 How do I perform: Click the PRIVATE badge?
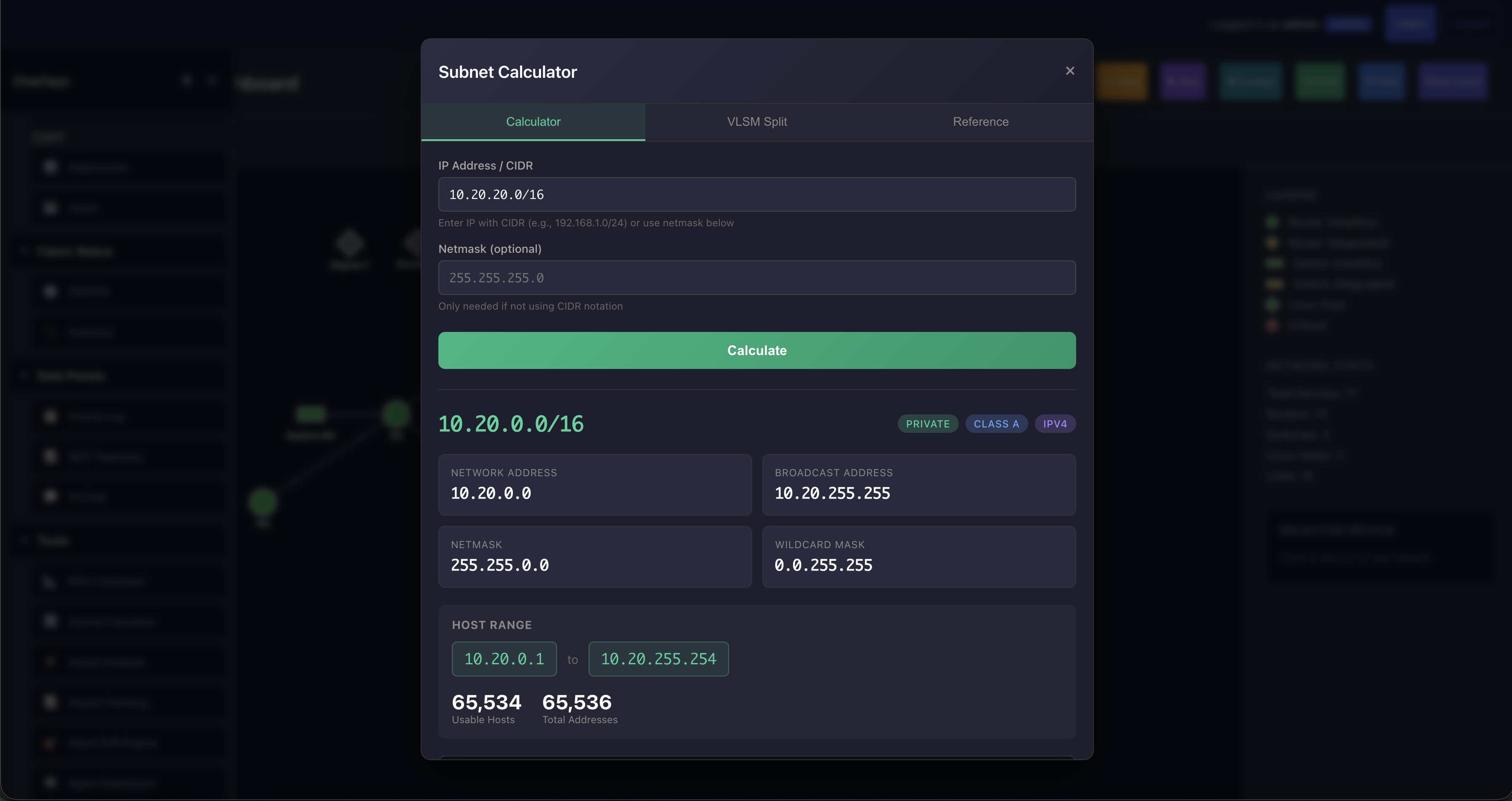click(x=927, y=424)
